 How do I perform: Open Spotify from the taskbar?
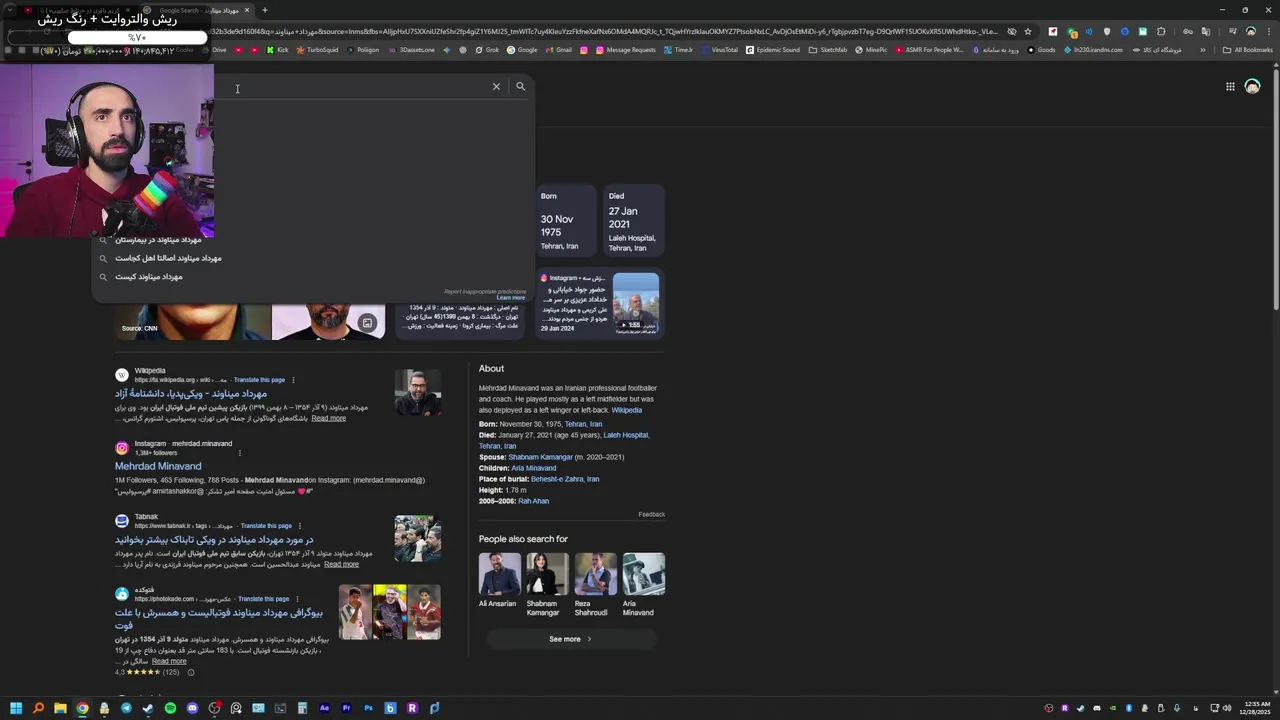(x=170, y=708)
